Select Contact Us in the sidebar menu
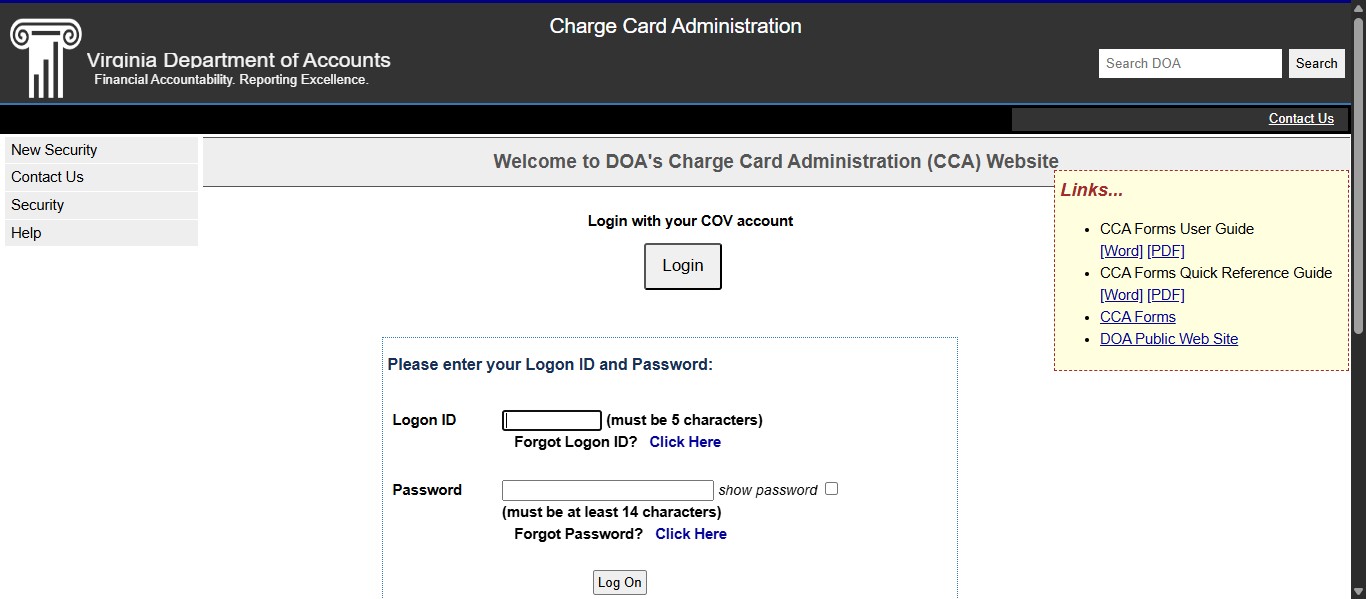Viewport: 1366px width, 599px height. click(x=47, y=177)
